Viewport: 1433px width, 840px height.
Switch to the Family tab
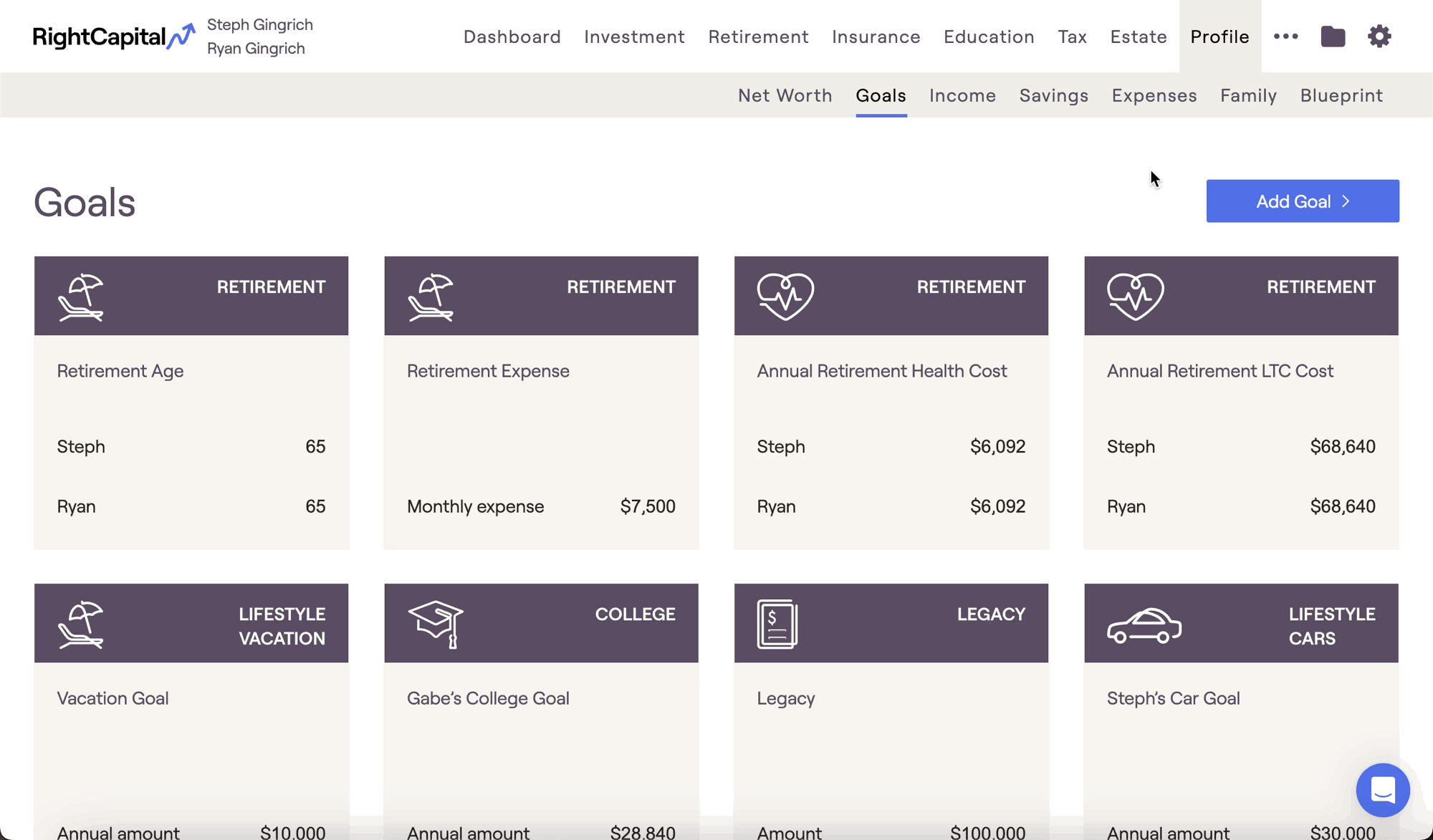coord(1248,95)
